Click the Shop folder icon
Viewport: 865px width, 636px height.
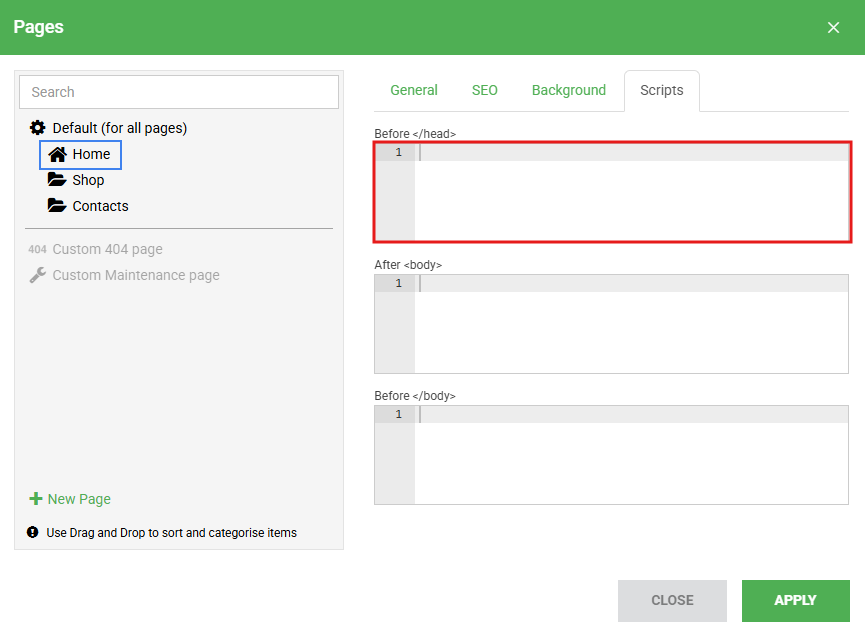57,180
